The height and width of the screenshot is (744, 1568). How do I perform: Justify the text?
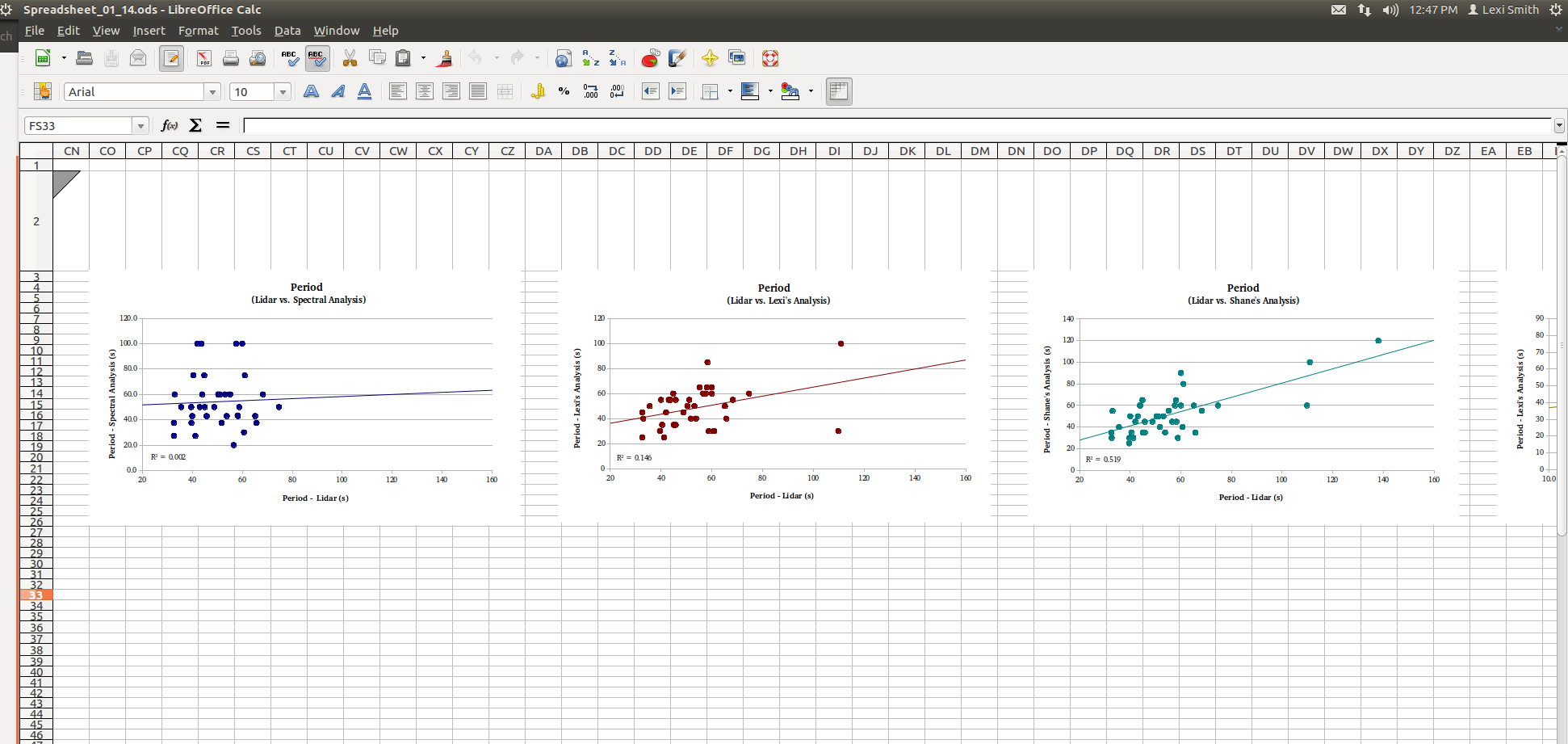(x=478, y=91)
